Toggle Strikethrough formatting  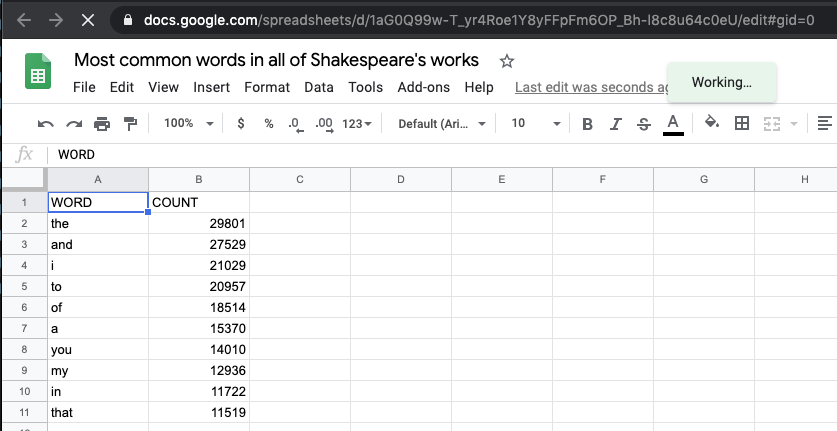click(x=644, y=124)
